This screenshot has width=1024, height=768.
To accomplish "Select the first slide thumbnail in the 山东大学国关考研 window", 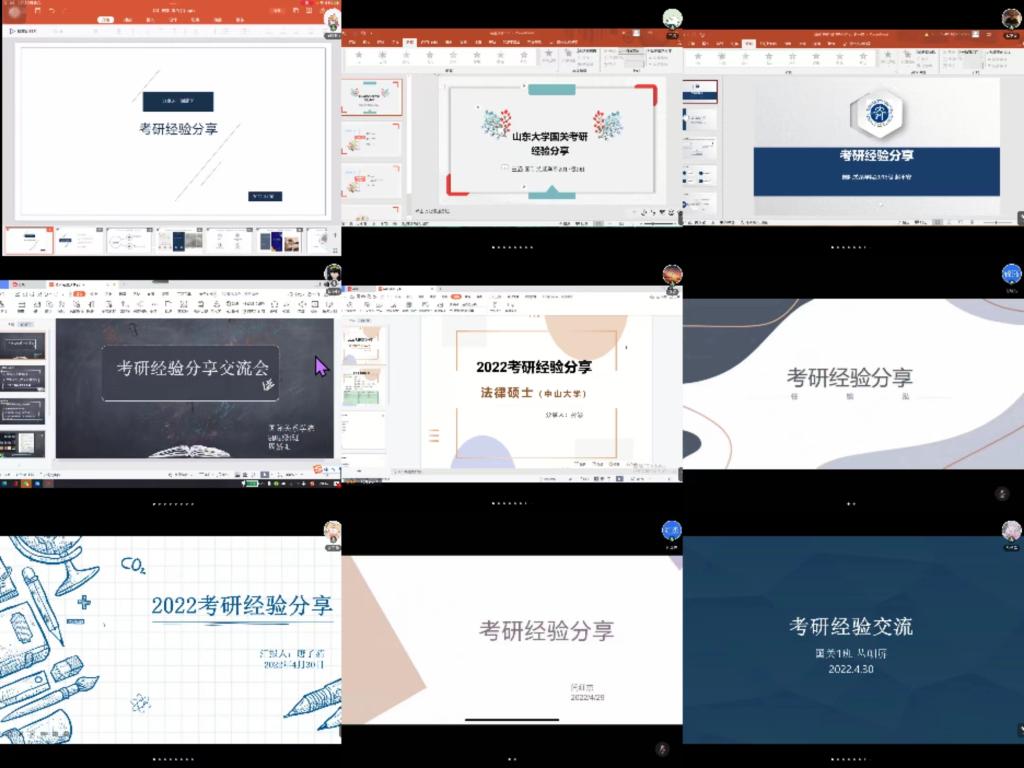I will click(371, 97).
